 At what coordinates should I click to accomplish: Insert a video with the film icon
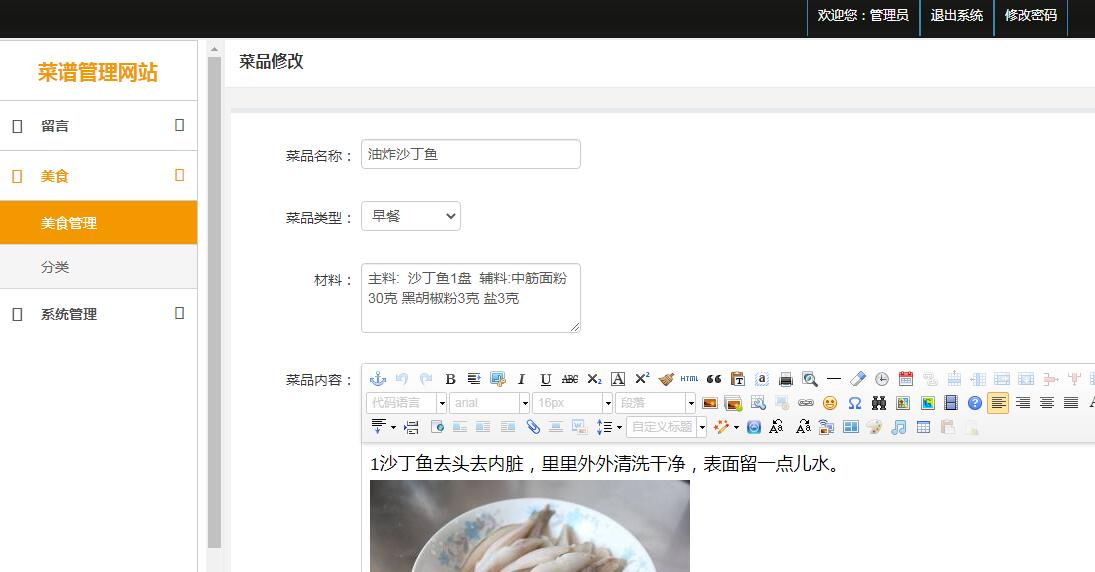pos(950,403)
